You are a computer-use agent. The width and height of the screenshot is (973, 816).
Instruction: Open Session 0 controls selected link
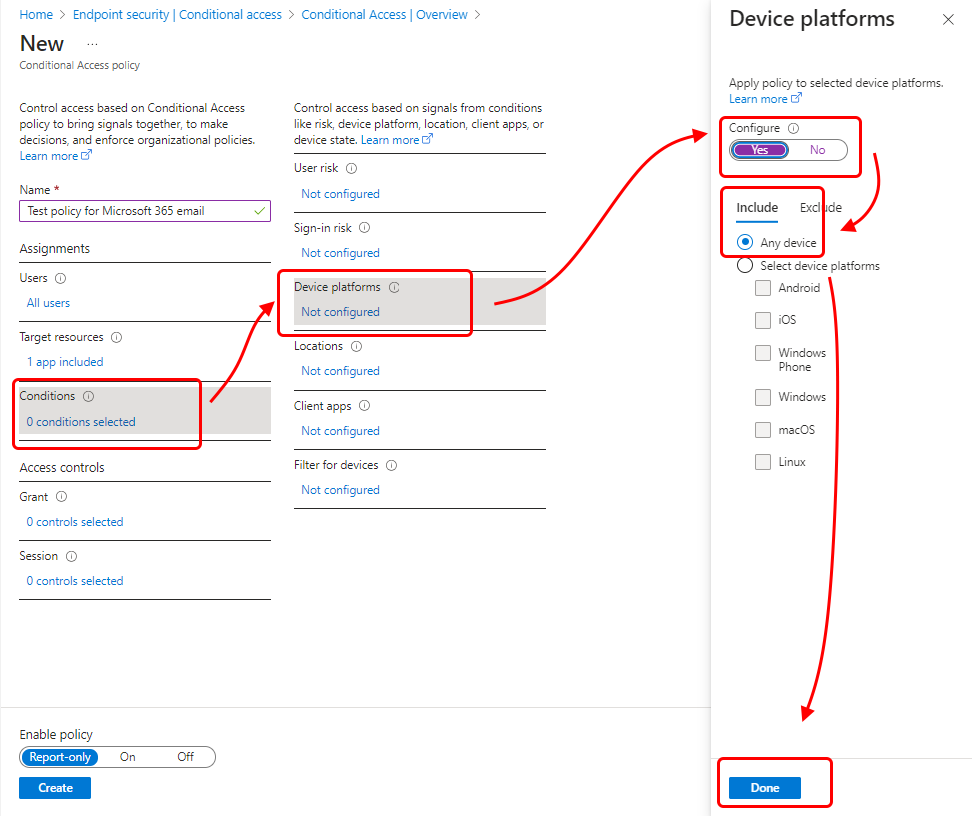74,581
